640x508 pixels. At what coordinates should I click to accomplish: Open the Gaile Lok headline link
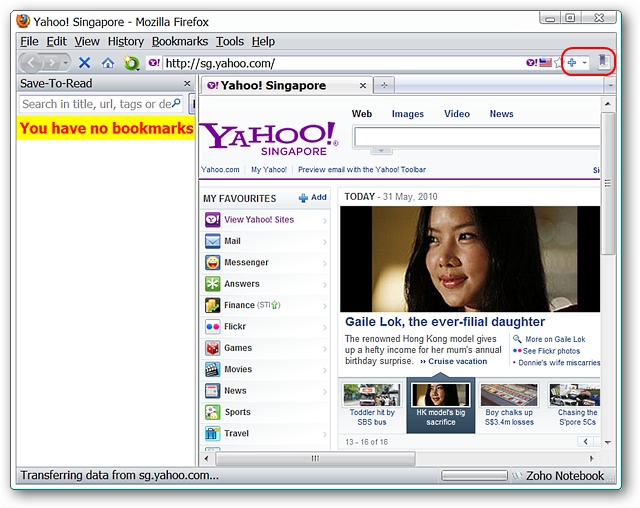click(444, 322)
